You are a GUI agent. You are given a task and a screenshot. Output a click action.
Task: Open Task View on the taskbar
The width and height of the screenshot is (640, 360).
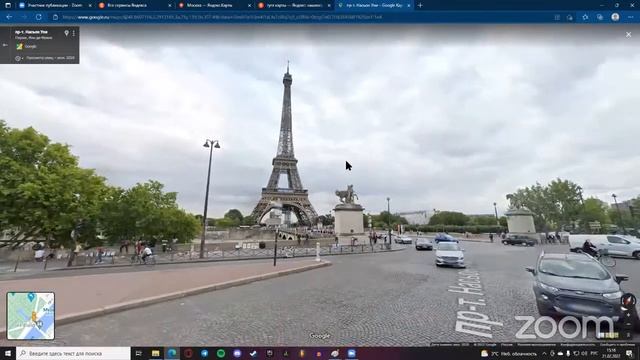[139, 353]
